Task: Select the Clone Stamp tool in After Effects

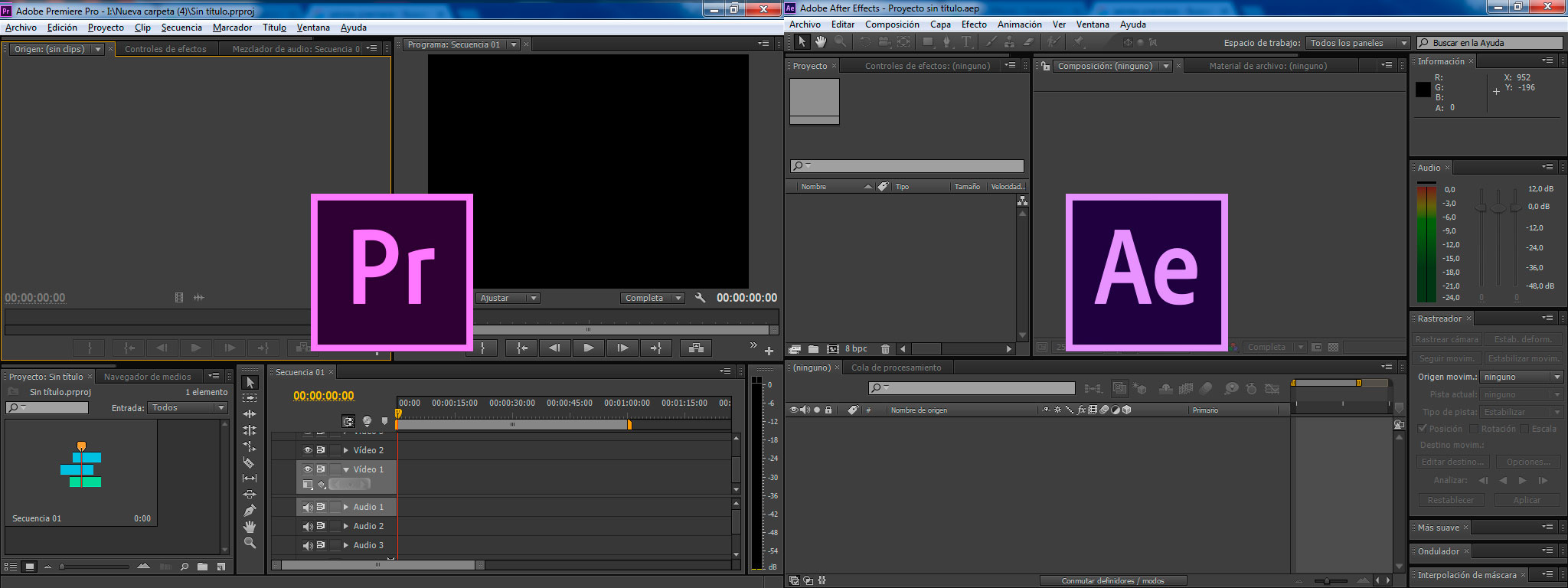Action: coord(1010,42)
